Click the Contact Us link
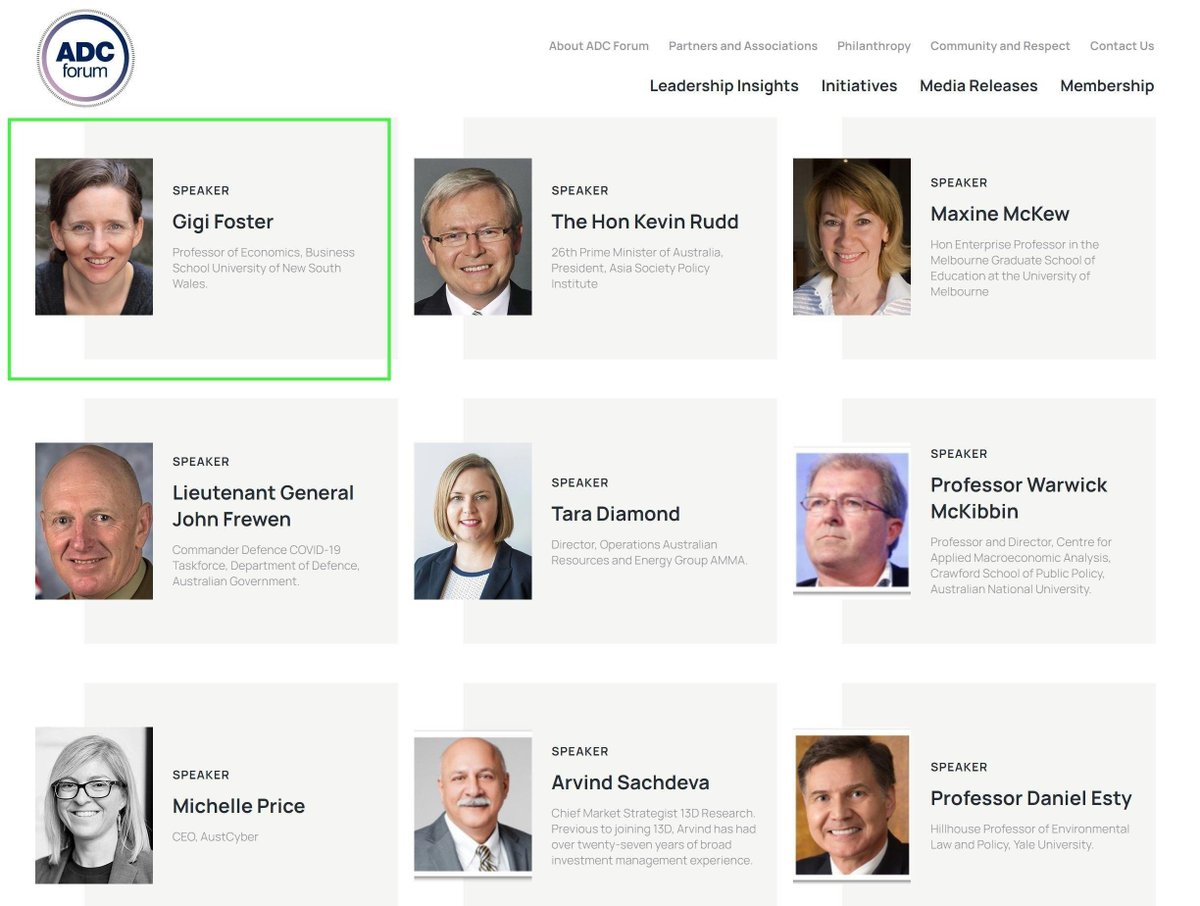Screen dimensions: 1200x906 [1122, 46]
